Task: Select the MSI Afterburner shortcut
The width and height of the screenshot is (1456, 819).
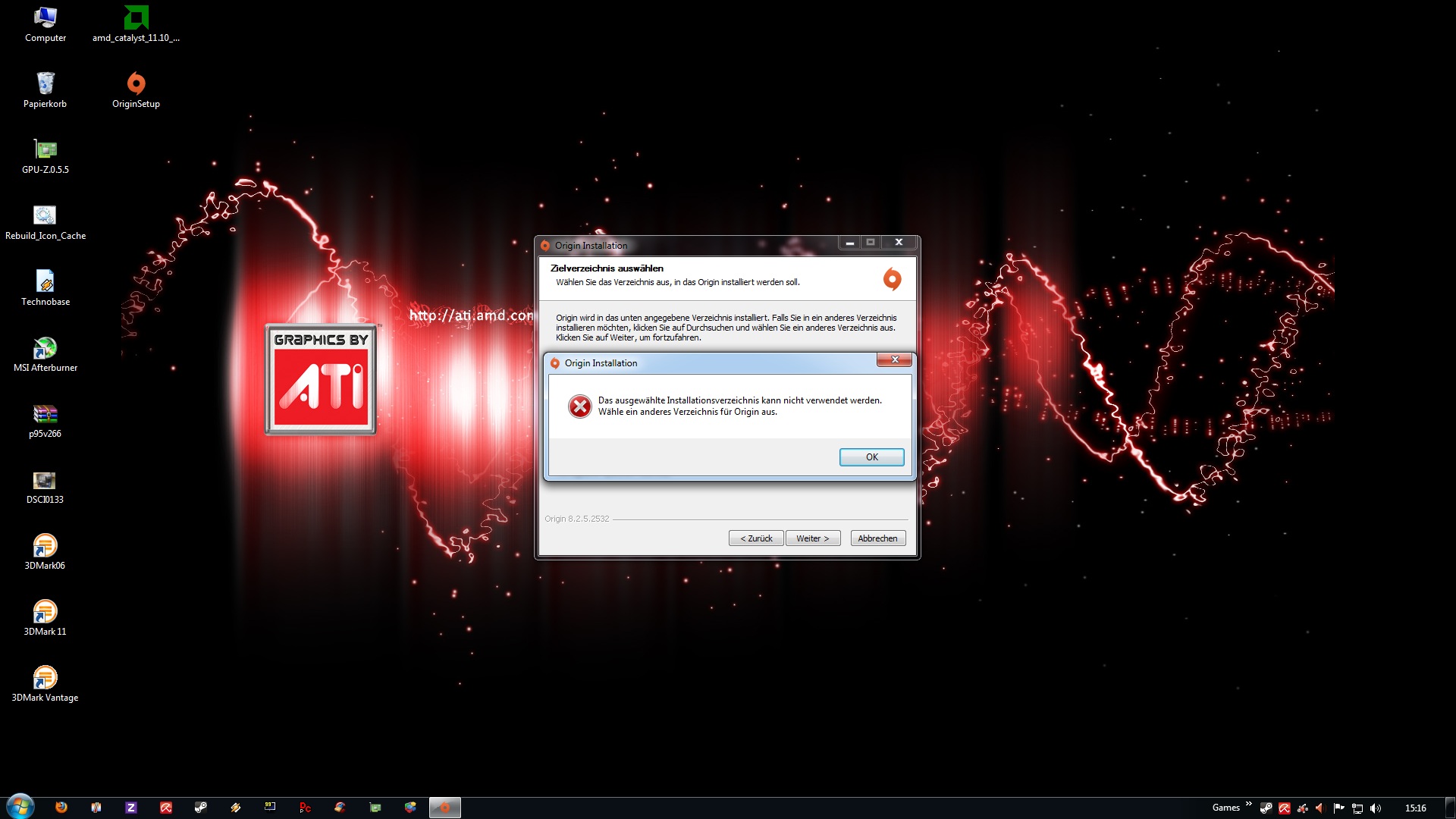Action: (x=45, y=354)
